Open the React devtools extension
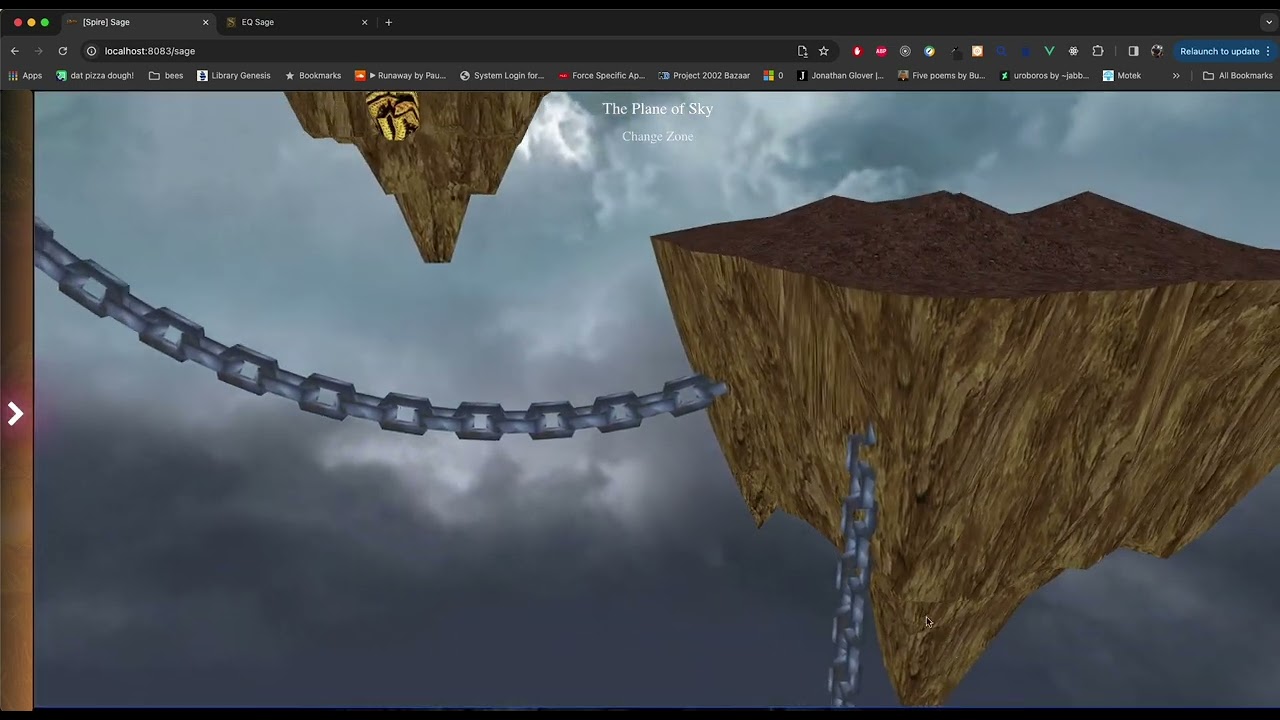The height and width of the screenshot is (720, 1280). point(1073,51)
